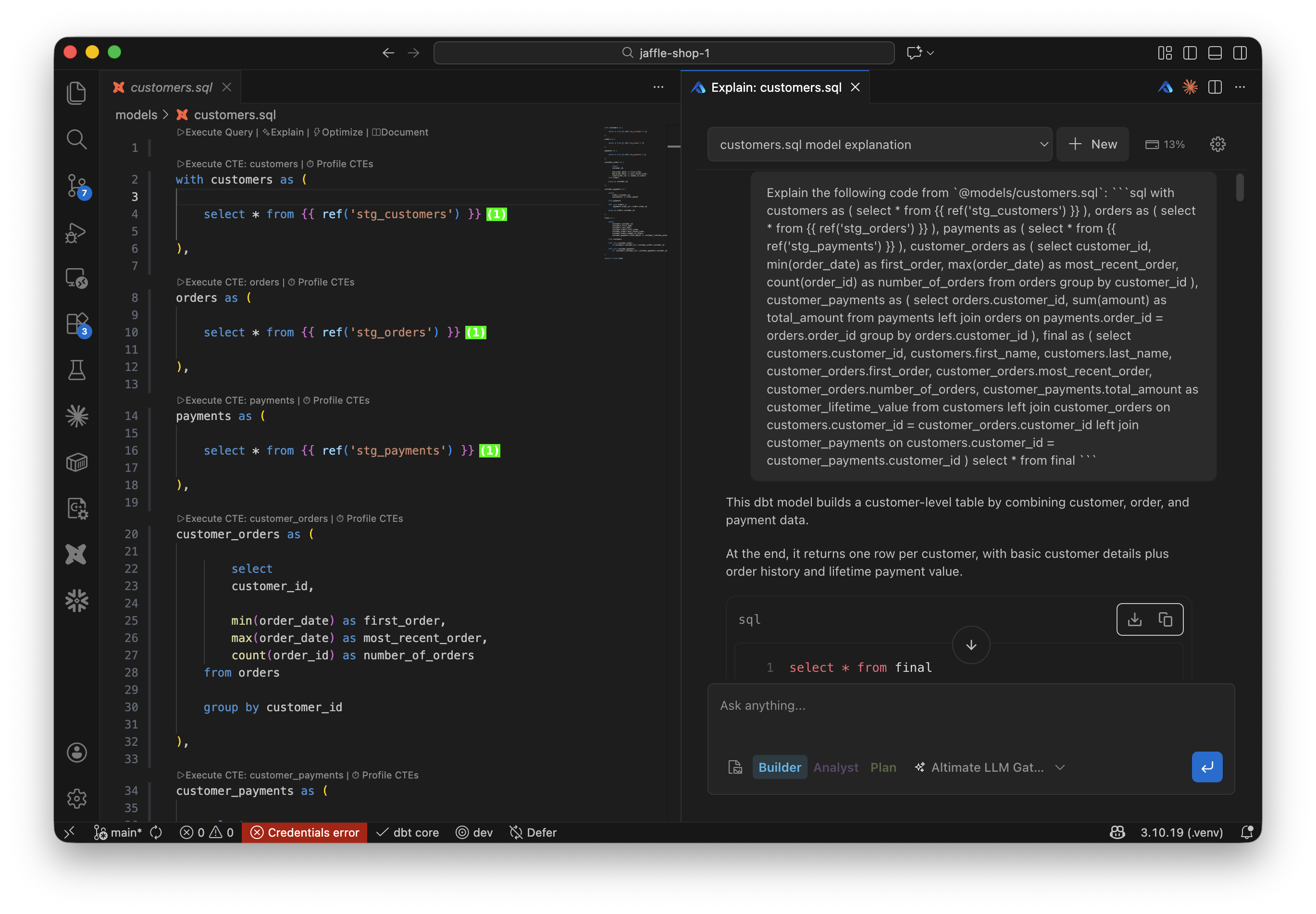Click Explain code lens link
Viewport: 1316px width, 914px height.
tap(283, 132)
